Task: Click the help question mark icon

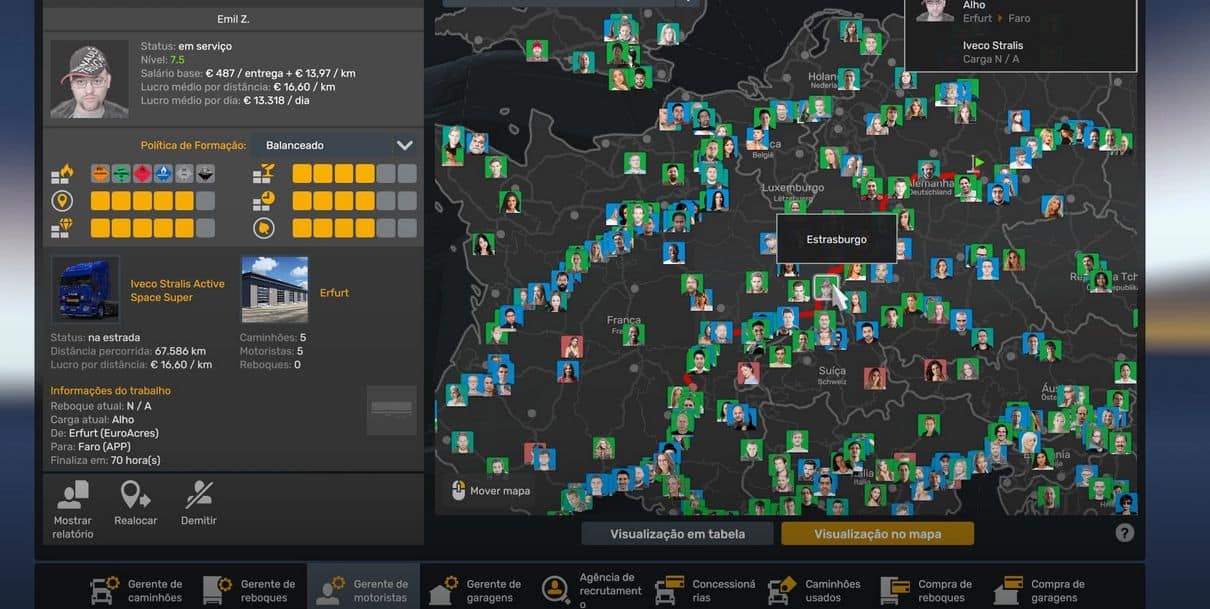Action: click(x=1125, y=533)
